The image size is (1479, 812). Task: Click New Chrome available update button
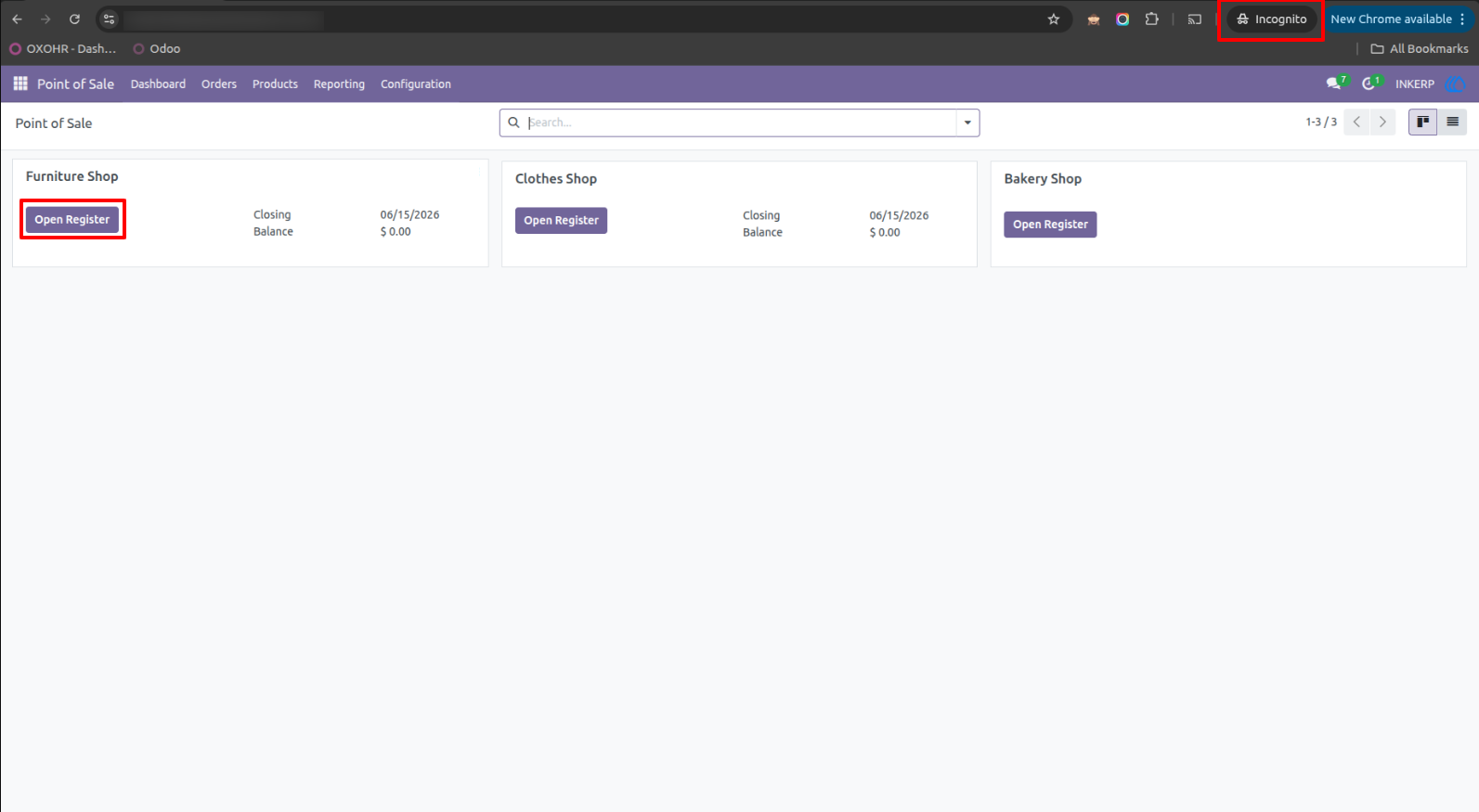1391,19
